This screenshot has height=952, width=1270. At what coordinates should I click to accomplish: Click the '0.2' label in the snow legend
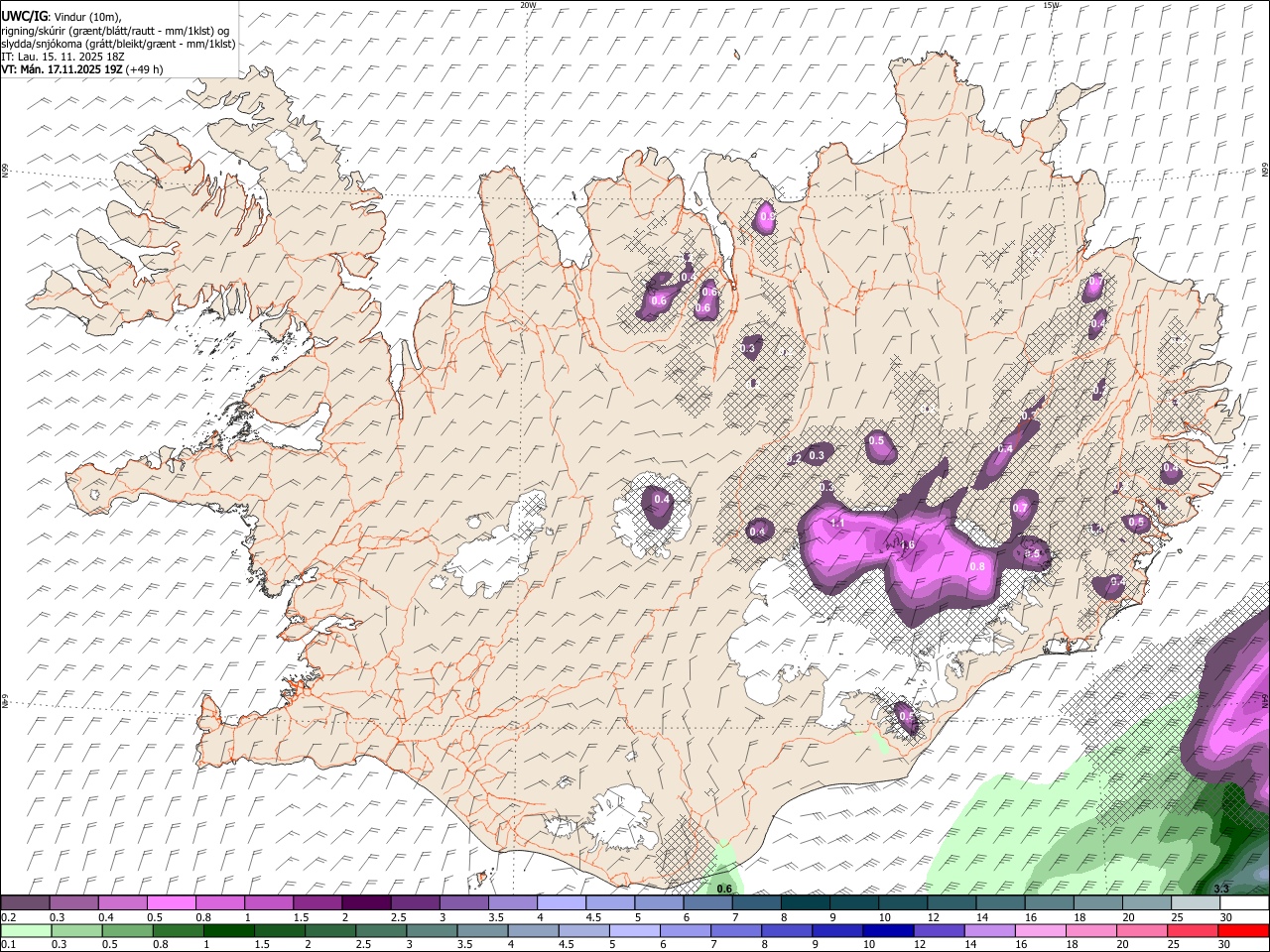(x=8, y=917)
